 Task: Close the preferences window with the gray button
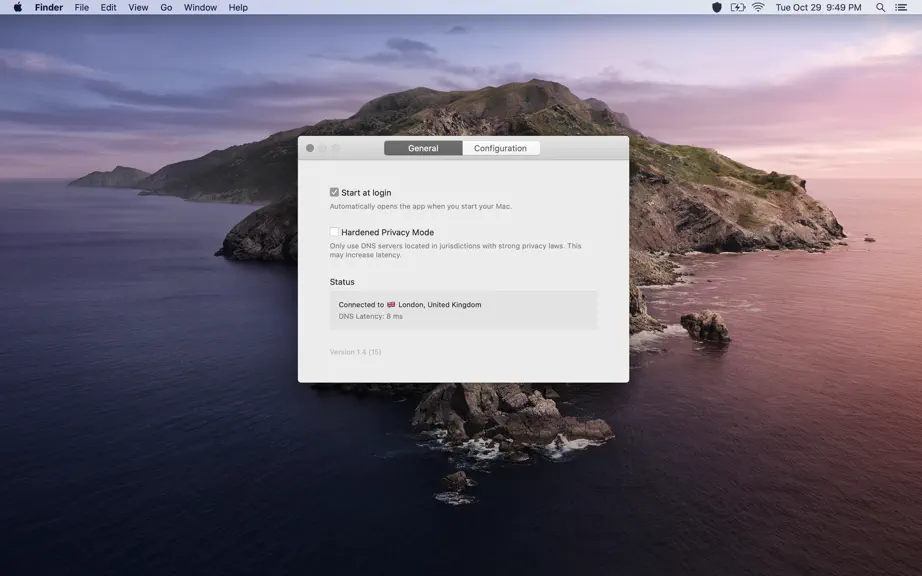pyautogui.click(x=310, y=148)
